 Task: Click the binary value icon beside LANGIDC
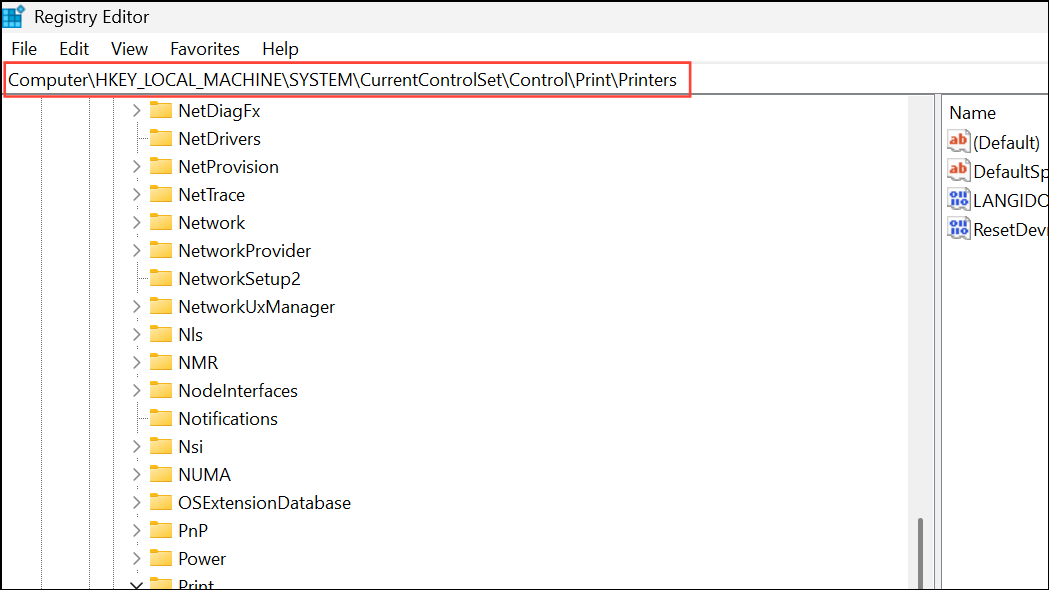[x=958, y=199]
